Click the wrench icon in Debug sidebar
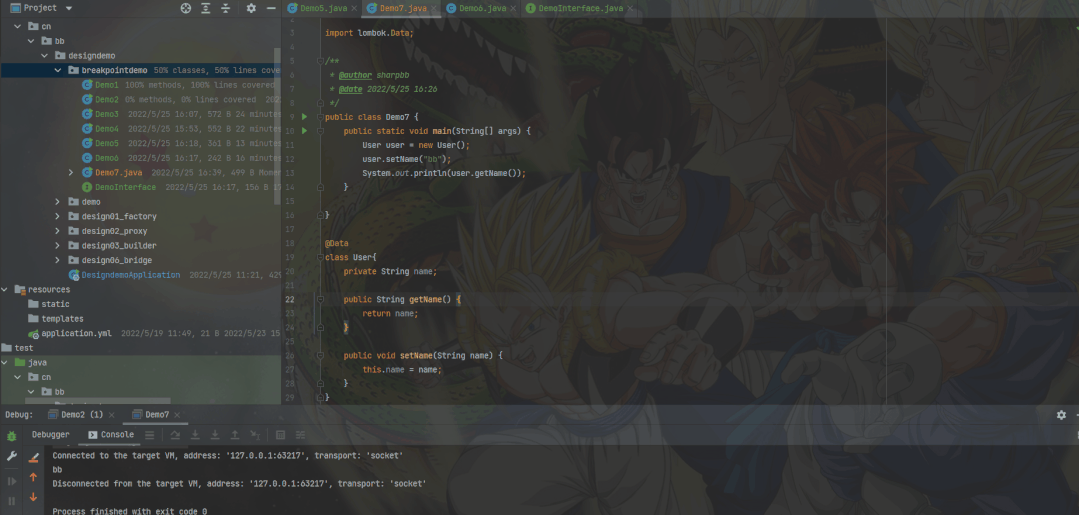1079x515 pixels. coord(12,456)
